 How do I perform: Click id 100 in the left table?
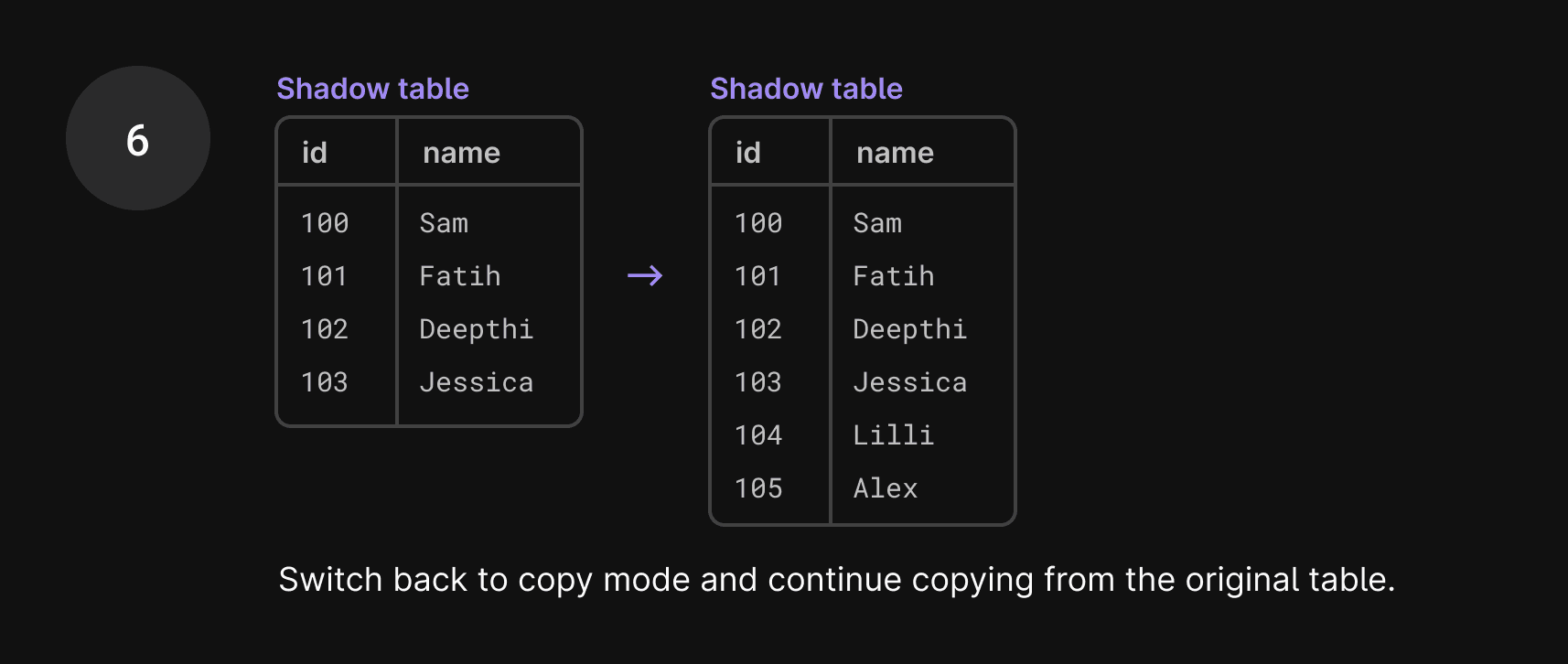[x=325, y=223]
